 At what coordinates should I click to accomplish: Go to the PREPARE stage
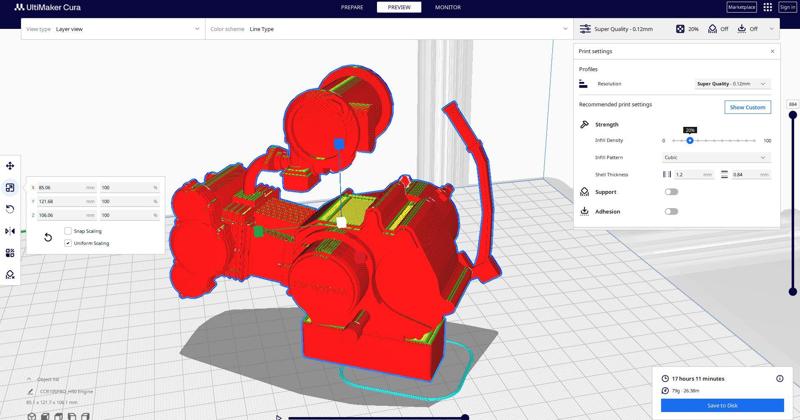(352, 7)
